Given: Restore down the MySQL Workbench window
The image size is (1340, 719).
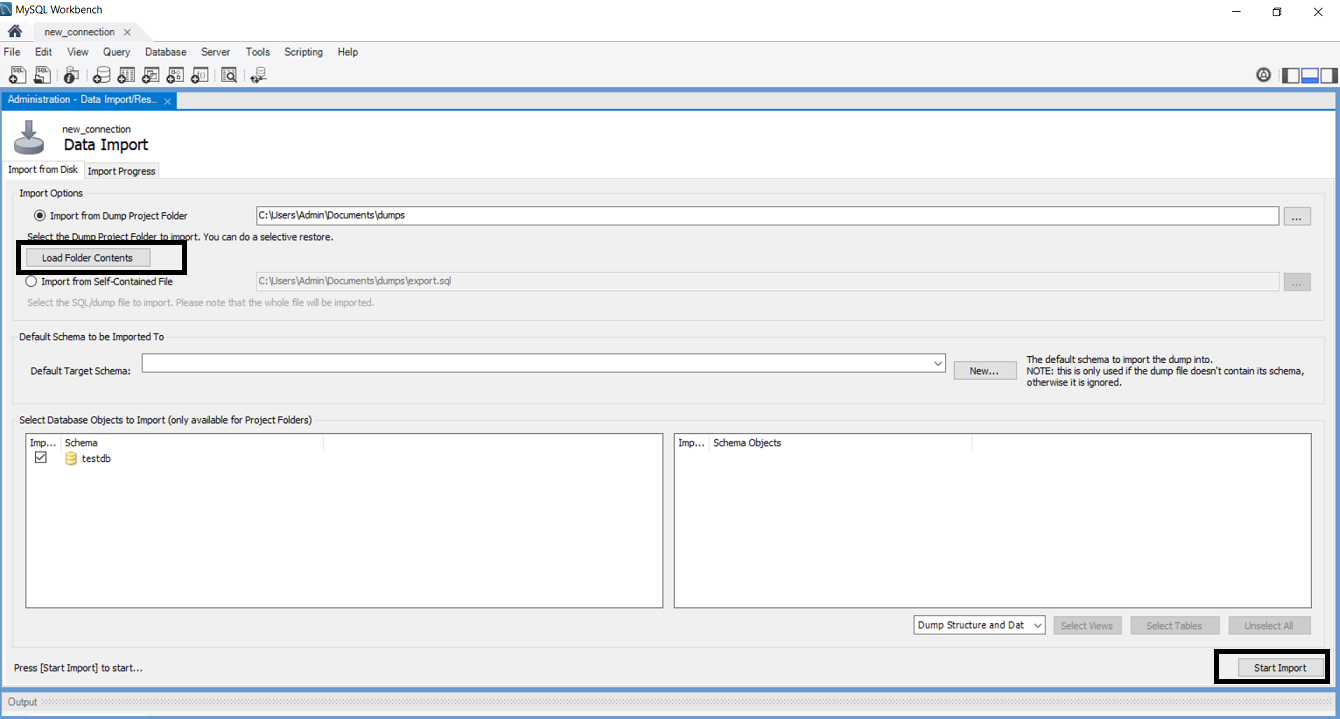Looking at the screenshot, I should click(x=1277, y=11).
